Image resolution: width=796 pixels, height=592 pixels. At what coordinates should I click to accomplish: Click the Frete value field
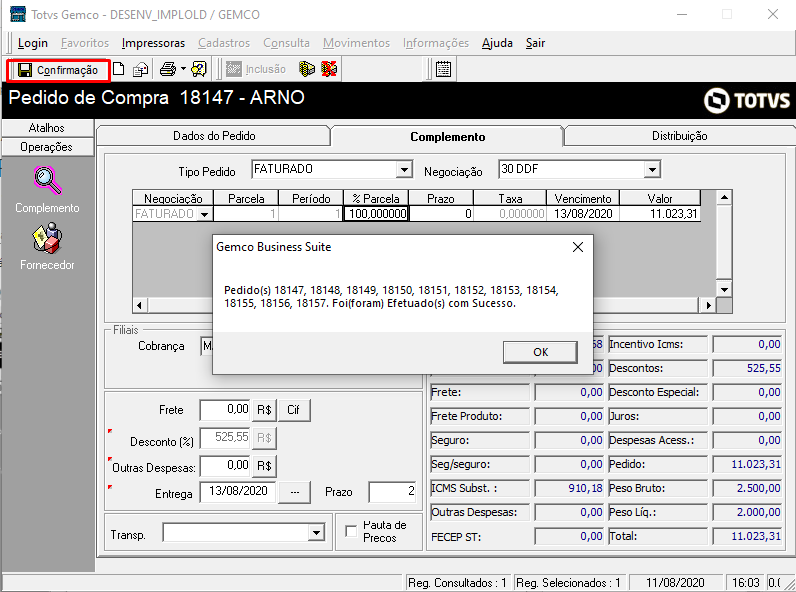(225, 410)
